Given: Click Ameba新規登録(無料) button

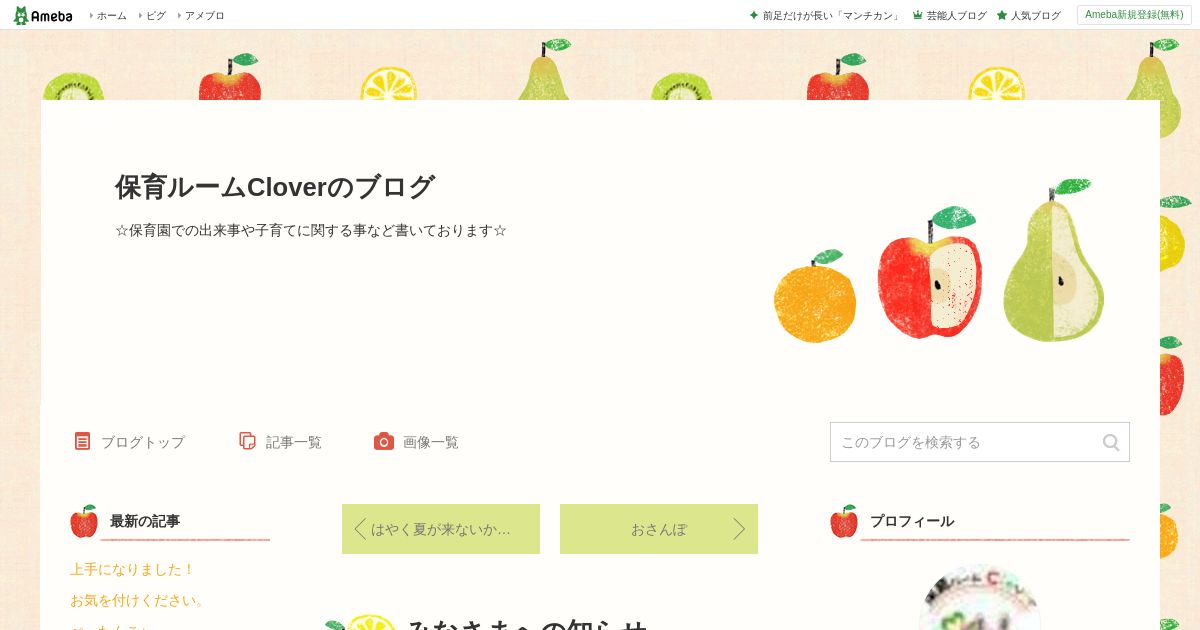Looking at the screenshot, I should (1134, 15).
